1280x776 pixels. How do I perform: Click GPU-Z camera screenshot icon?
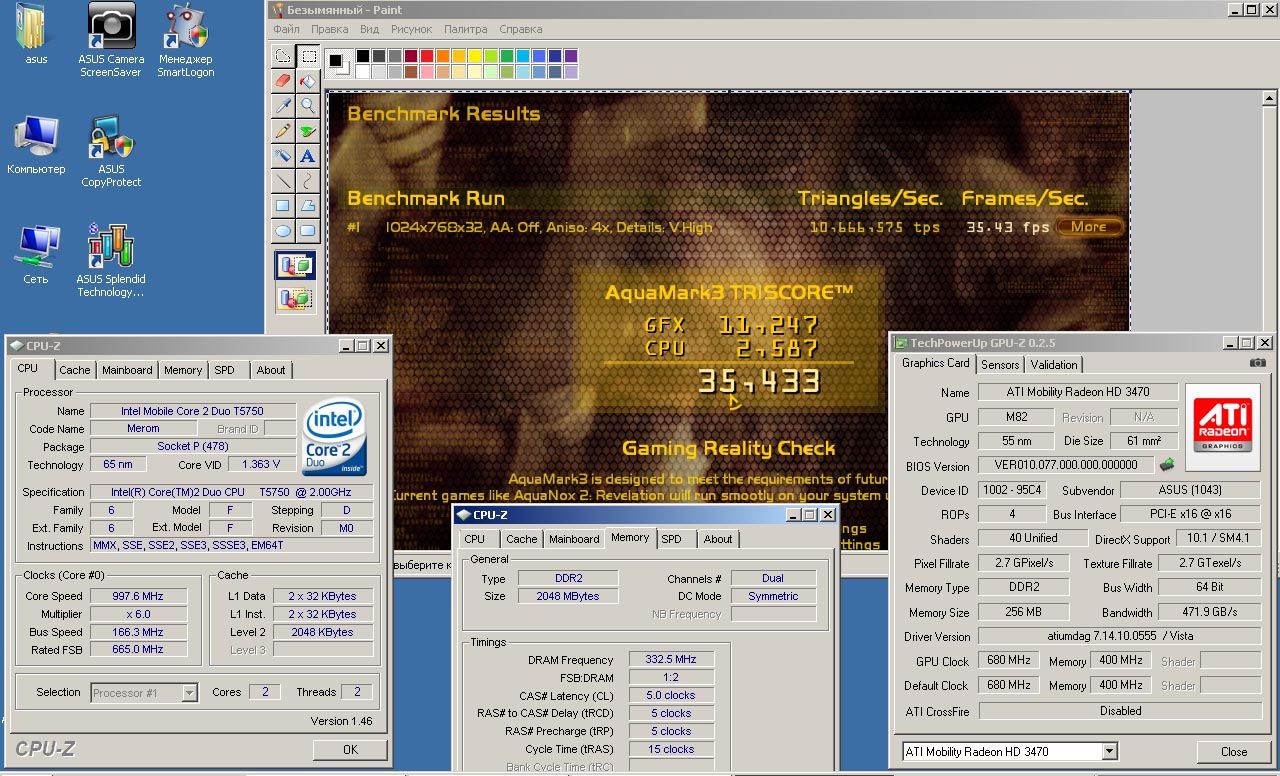[1258, 364]
